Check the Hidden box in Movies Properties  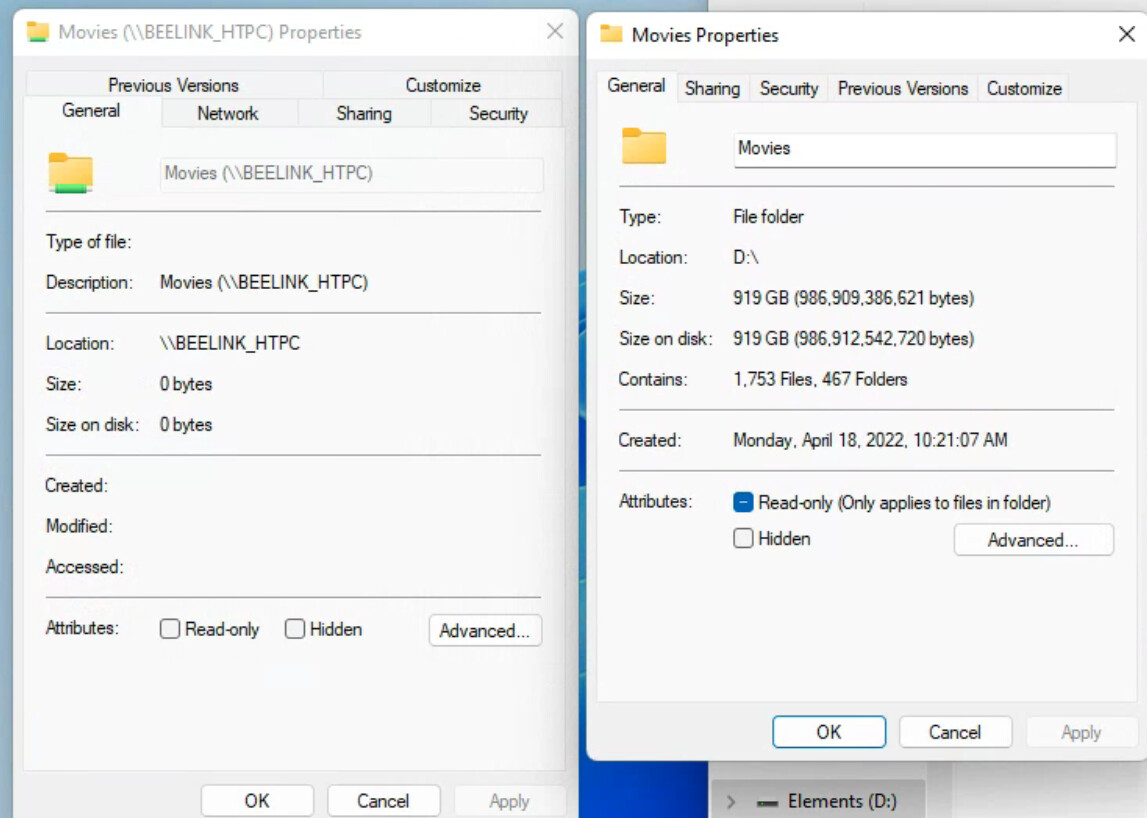point(743,538)
